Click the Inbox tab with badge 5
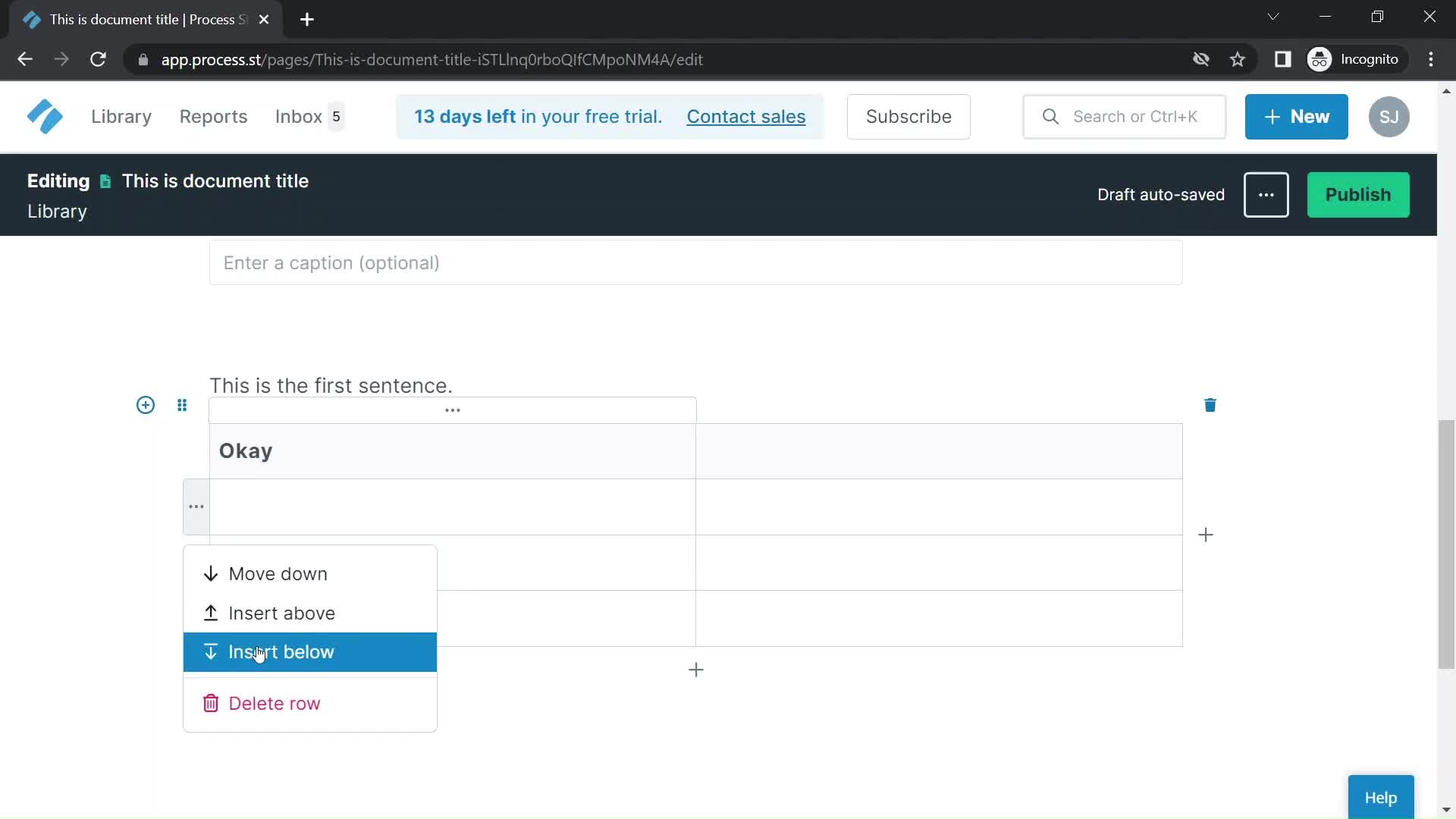1456x819 pixels. point(308,116)
